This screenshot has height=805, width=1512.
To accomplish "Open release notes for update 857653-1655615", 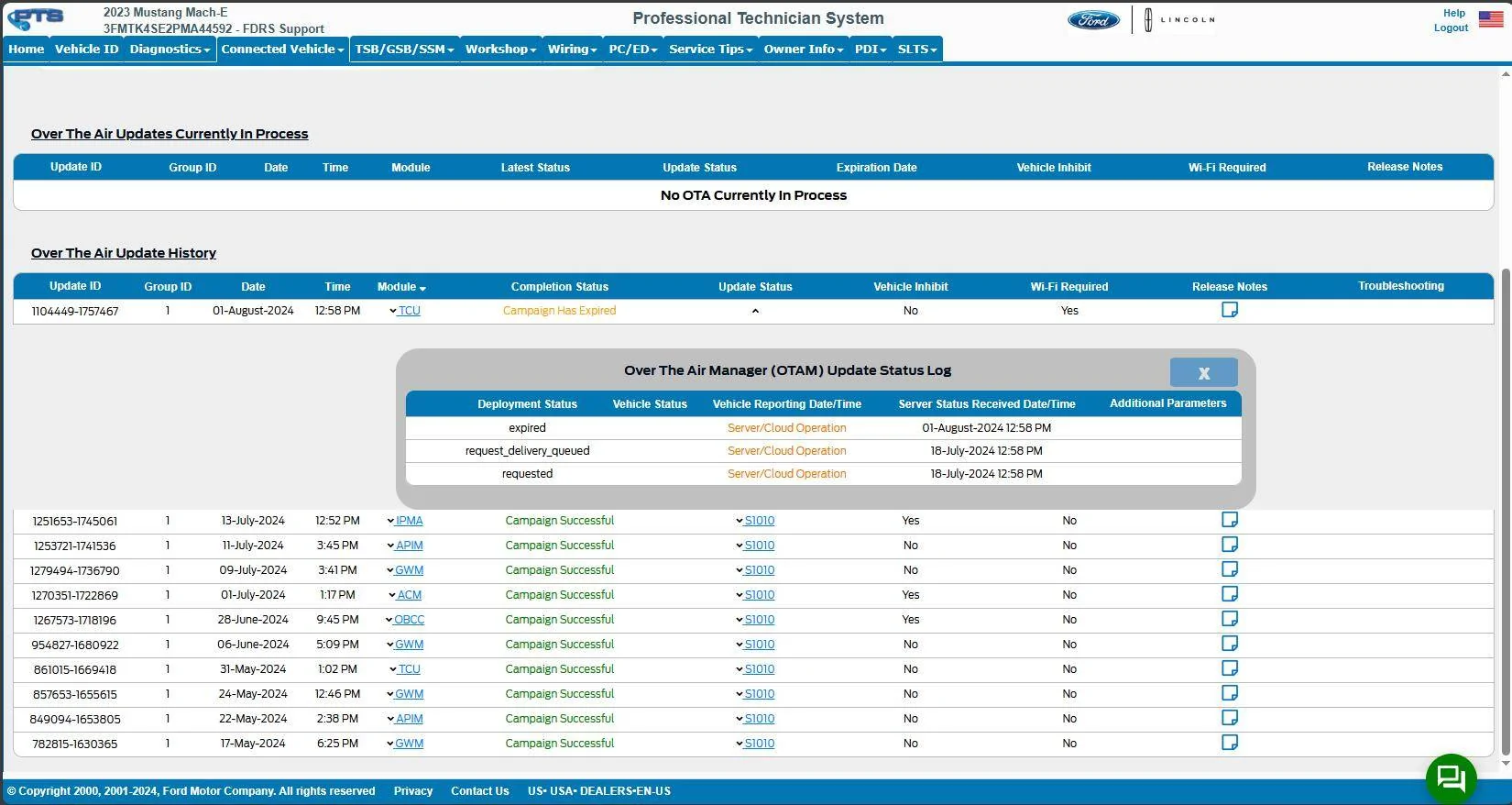I will (x=1230, y=693).
